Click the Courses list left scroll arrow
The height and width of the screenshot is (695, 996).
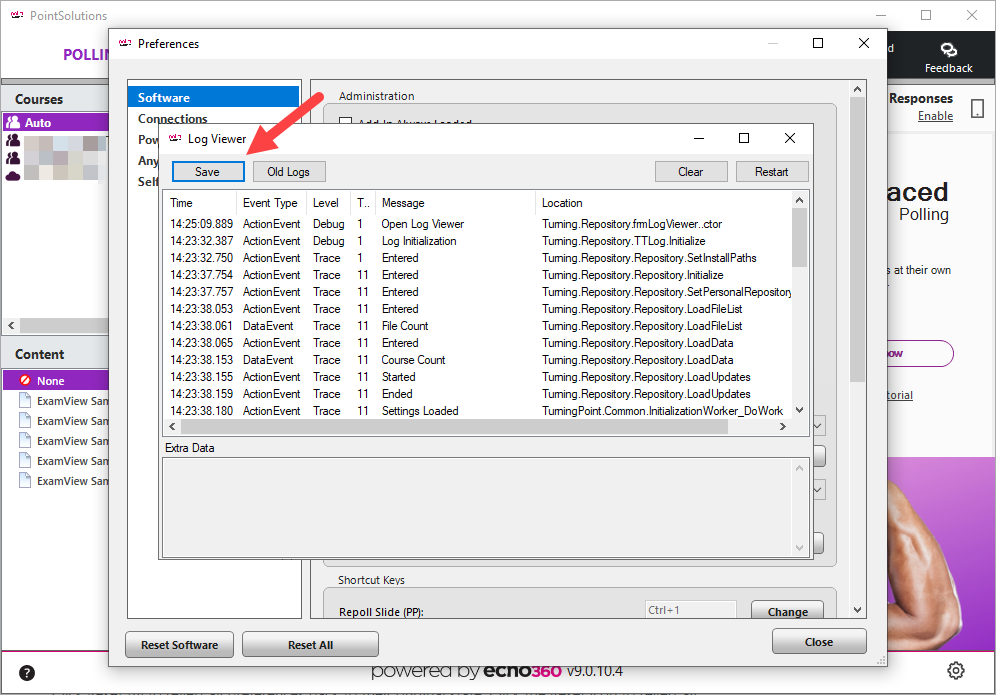[11, 325]
